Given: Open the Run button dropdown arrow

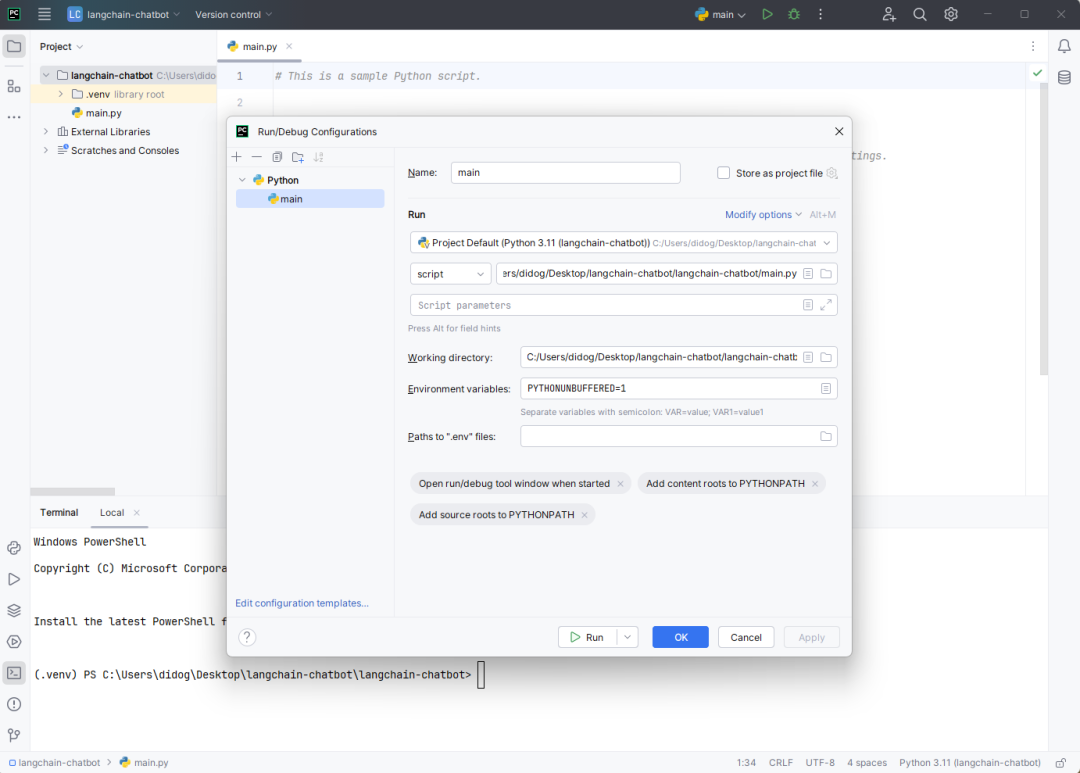Looking at the screenshot, I should tap(627, 637).
